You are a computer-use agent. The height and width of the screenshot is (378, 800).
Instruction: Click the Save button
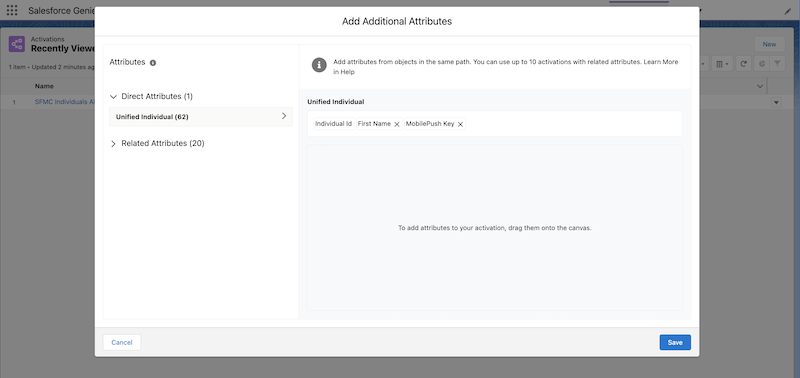tap(675, 342)
